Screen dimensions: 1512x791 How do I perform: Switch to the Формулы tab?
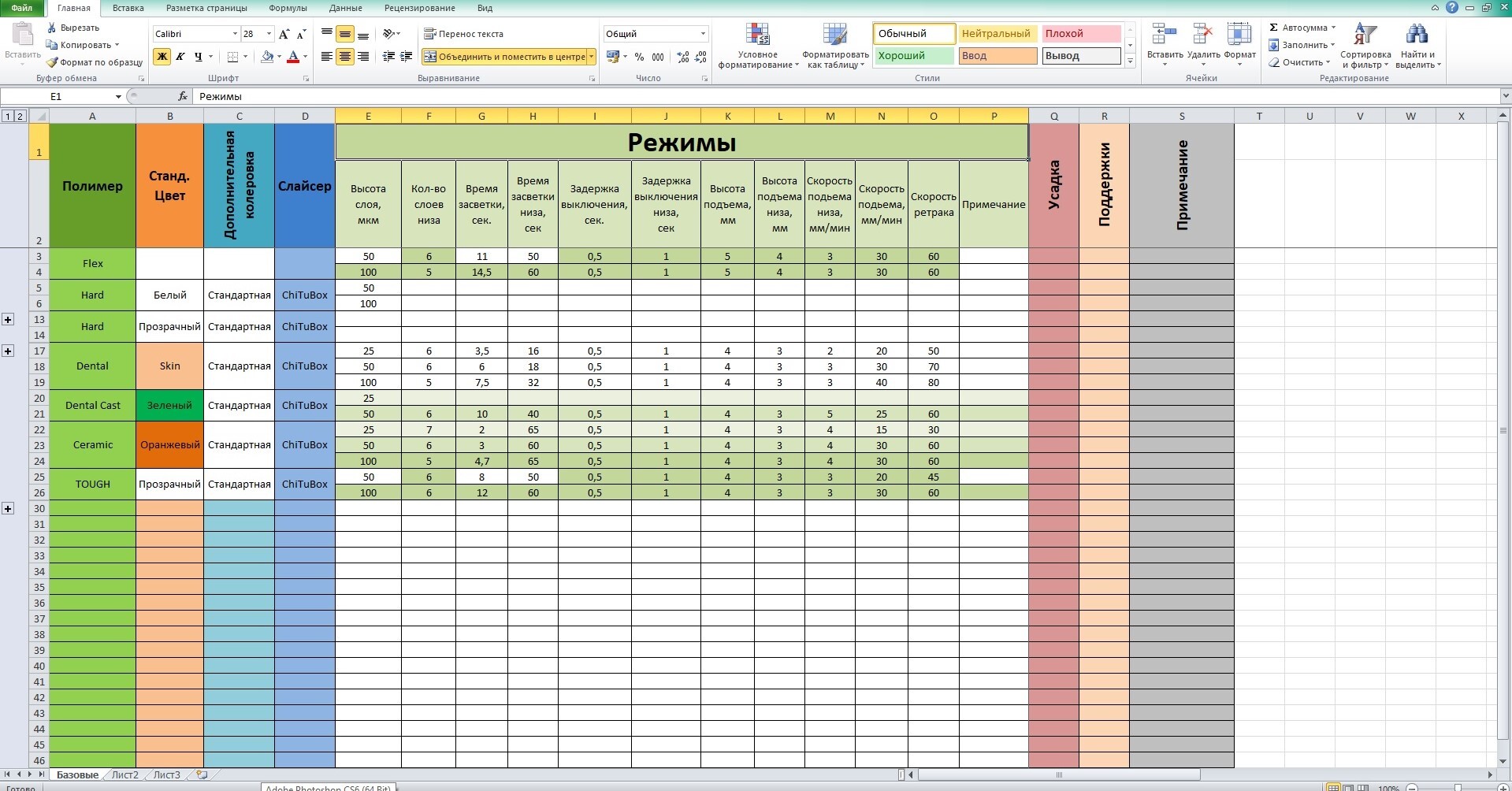point(288,8)
